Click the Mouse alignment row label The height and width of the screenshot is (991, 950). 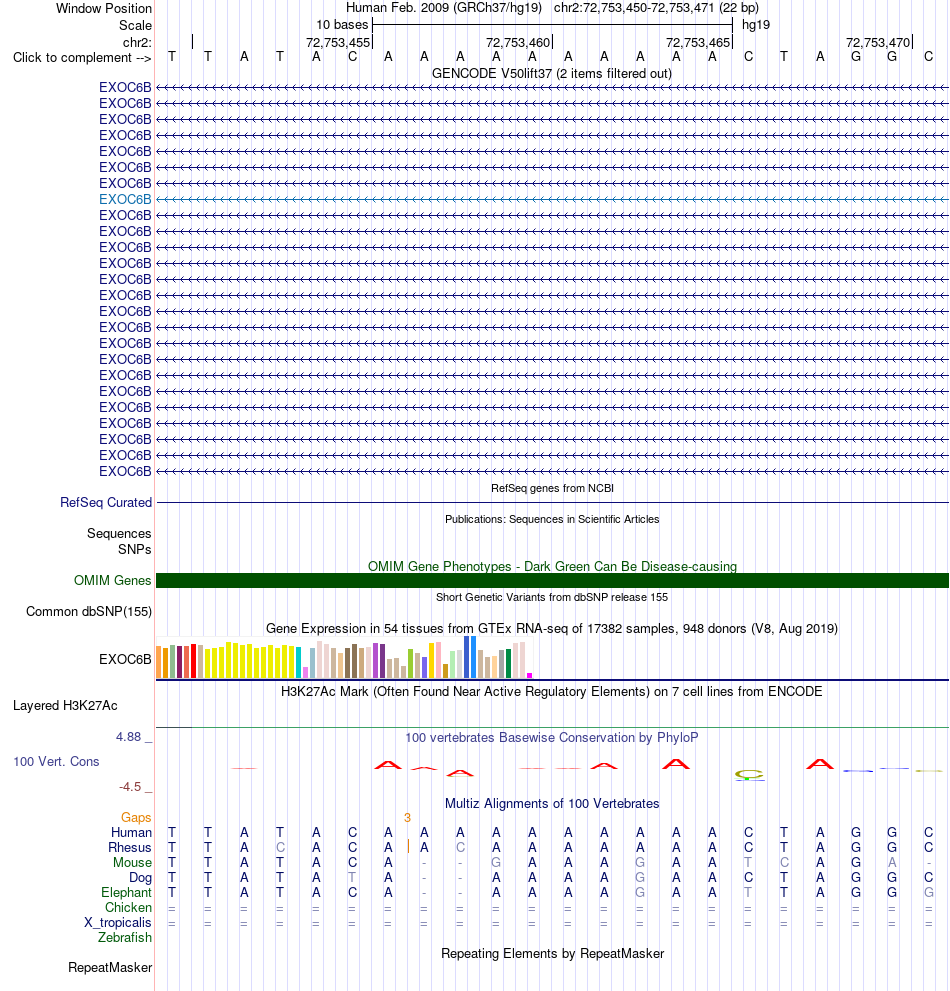coord(132,863)
